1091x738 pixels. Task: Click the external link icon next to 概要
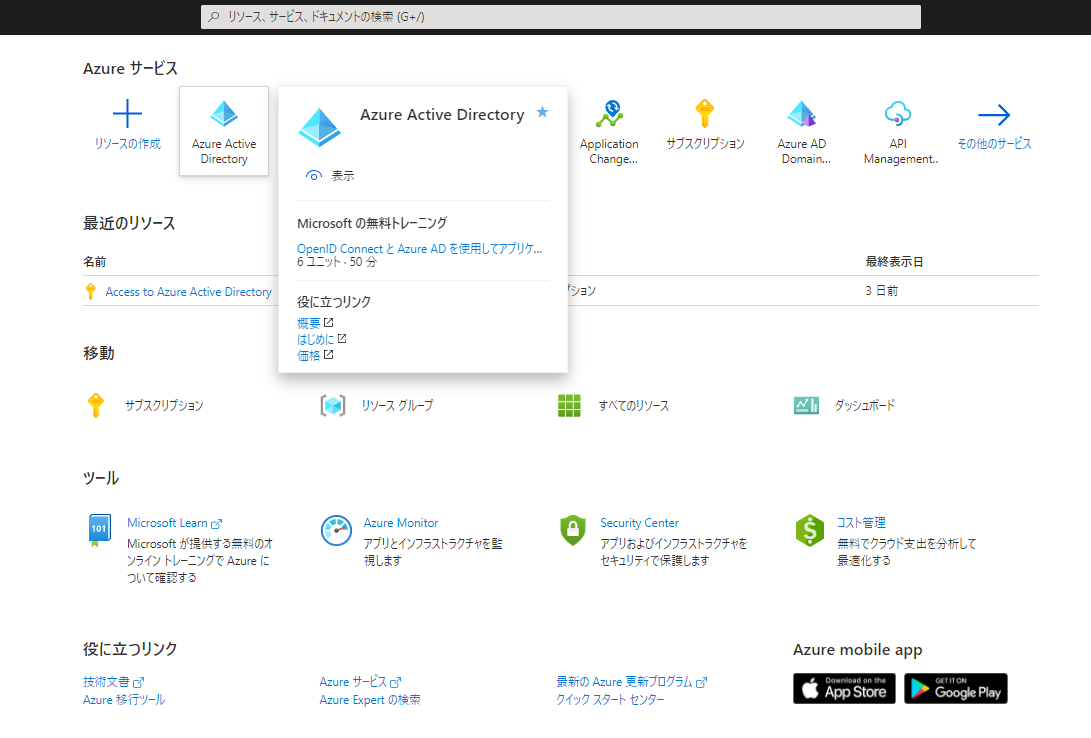point(328,323)
